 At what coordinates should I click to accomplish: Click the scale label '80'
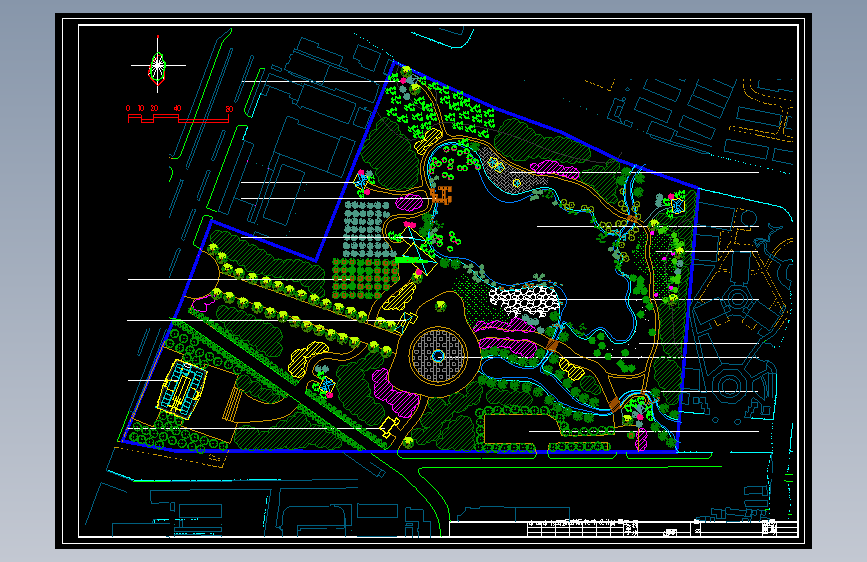point(229,109)
